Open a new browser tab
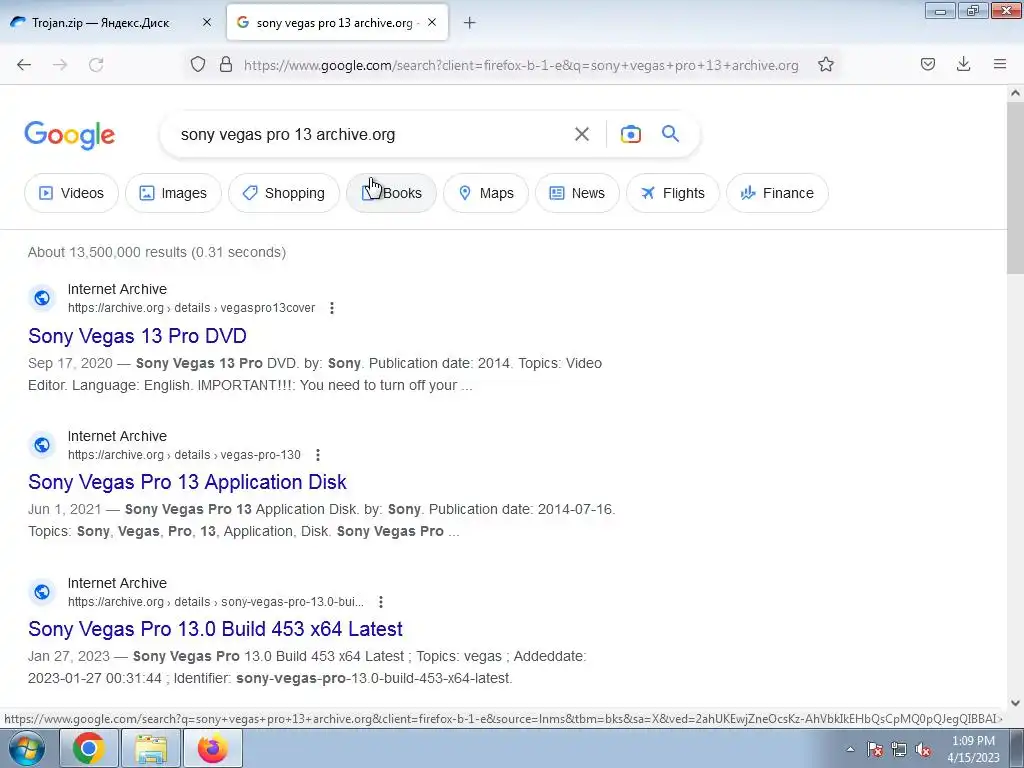 (x=469, y=23)
